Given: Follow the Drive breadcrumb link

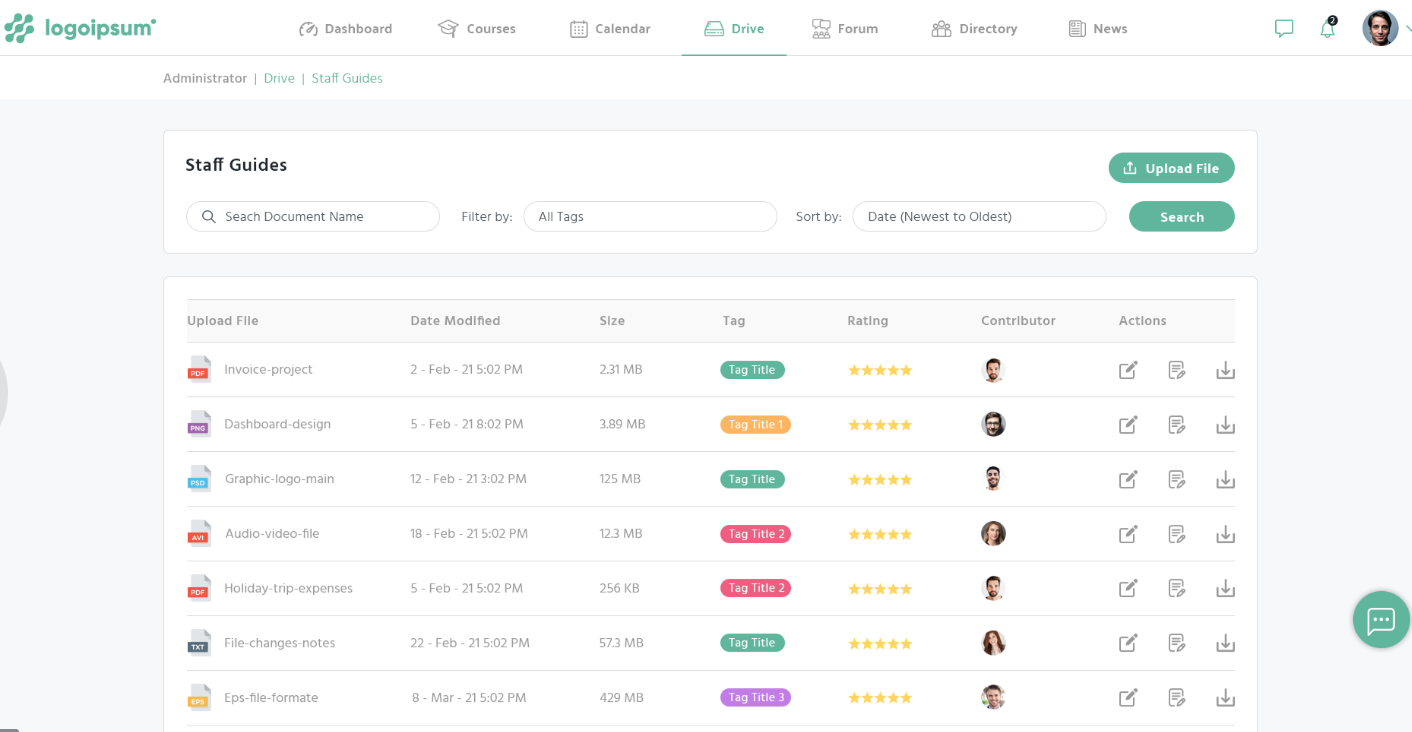Looking at the screenshot, I should click(x=279, y=78).
